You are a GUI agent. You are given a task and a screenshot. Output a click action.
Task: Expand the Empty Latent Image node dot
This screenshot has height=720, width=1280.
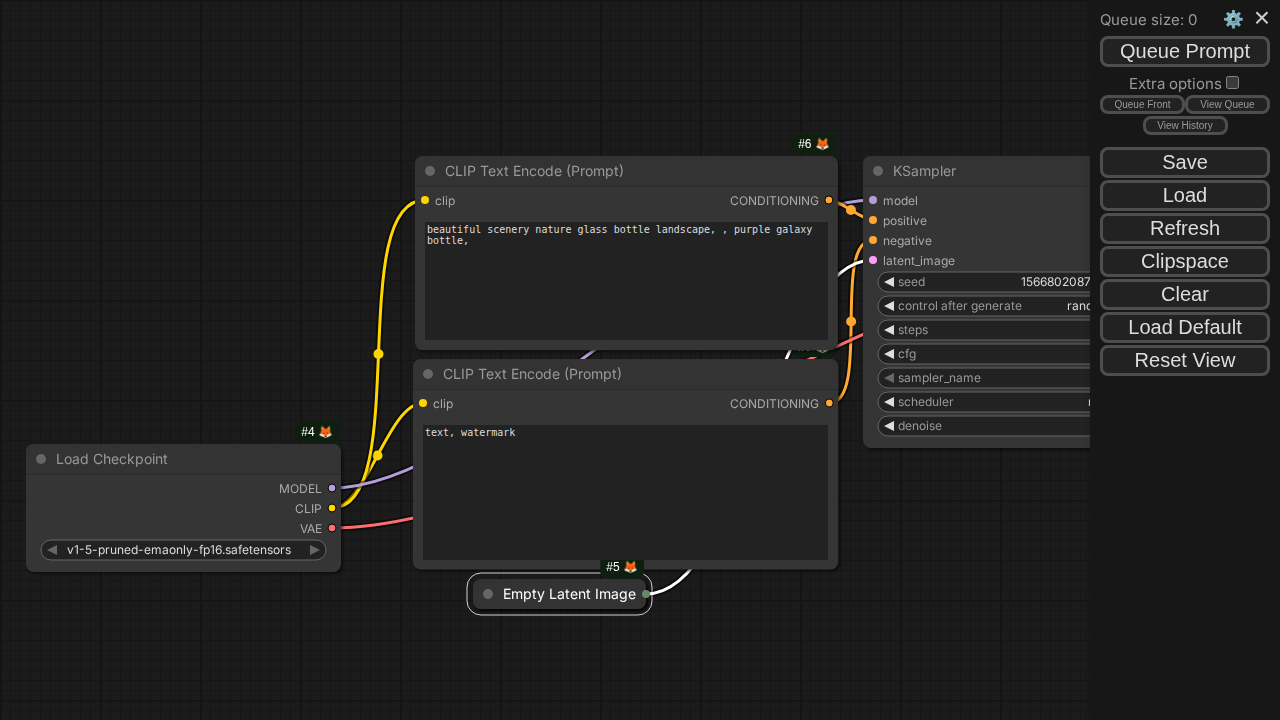[x=488, y=594]
